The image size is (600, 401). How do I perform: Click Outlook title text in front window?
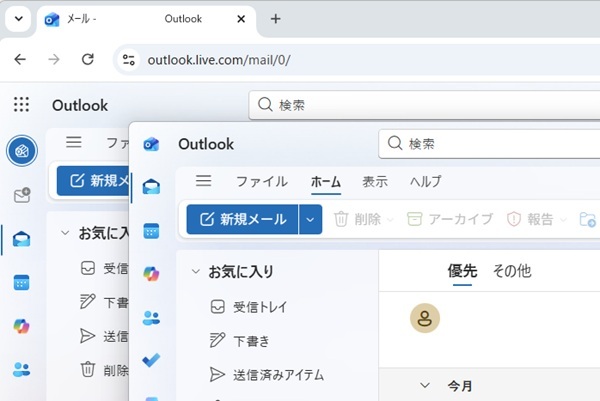tap(206, 144)
